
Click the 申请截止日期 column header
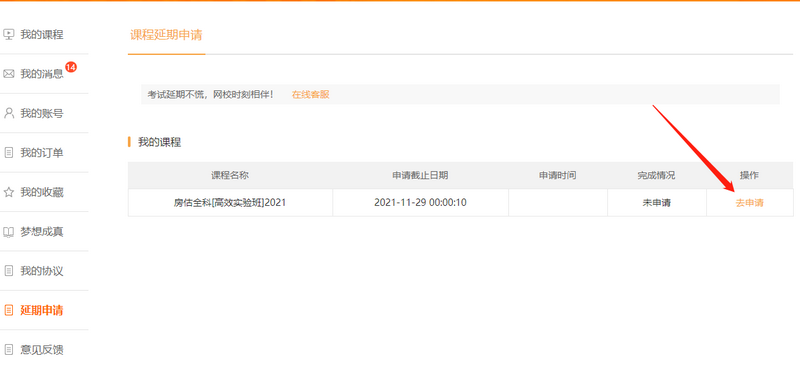point(420,176)
